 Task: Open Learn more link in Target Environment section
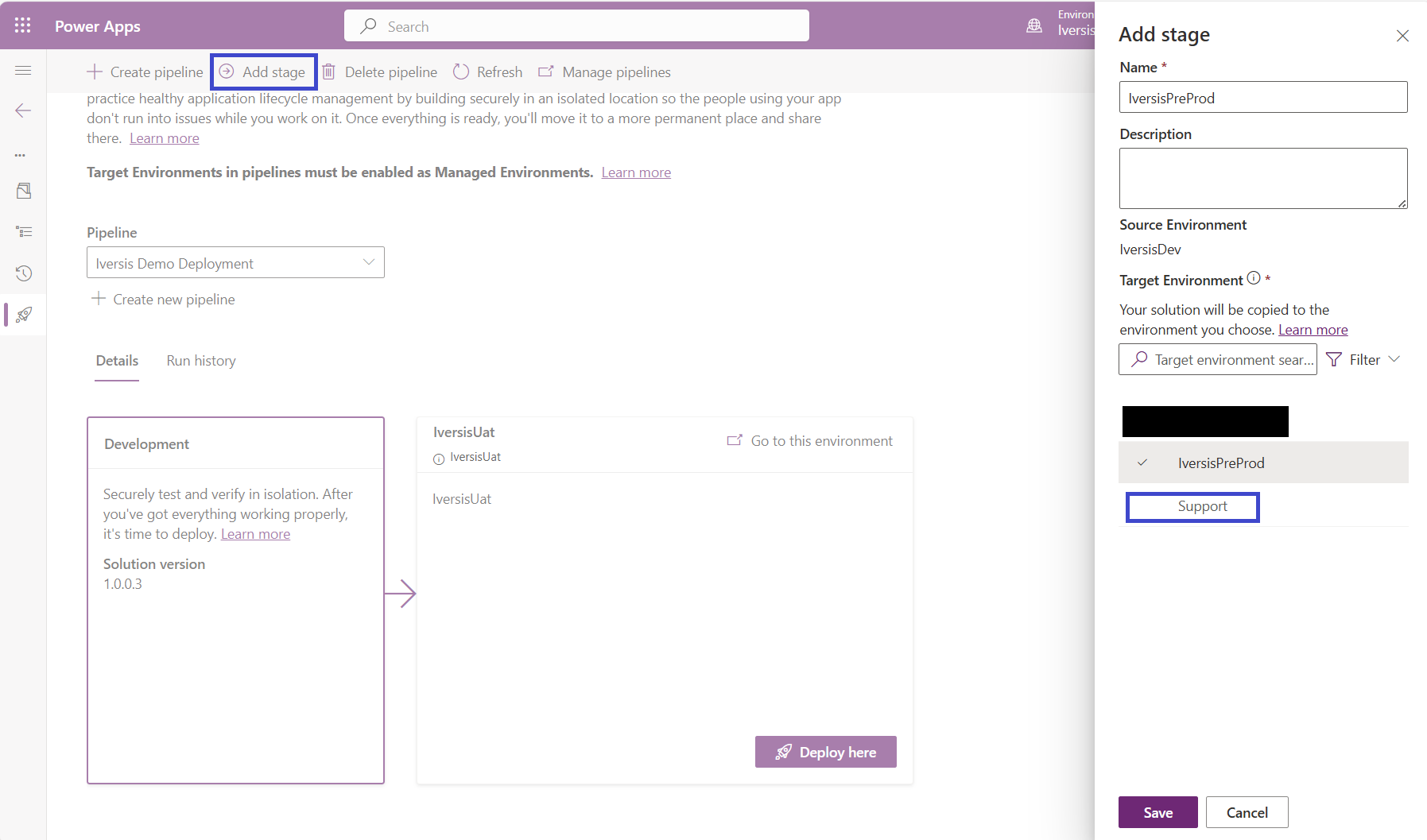coord(1313,330)
